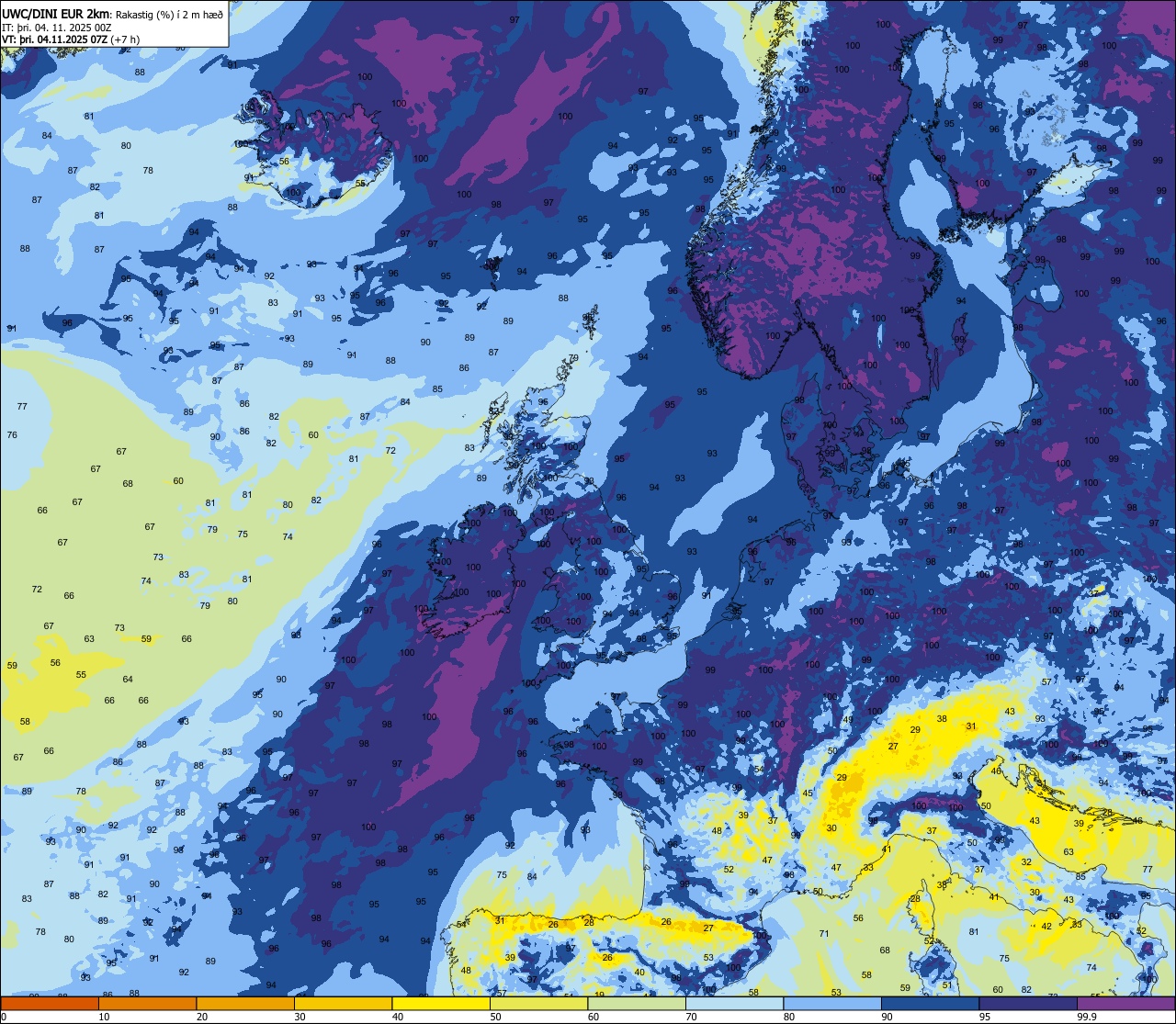Select the 10–20% orange legend swatch
Screen dimensions: 1176x1024
pos(148,1004)
